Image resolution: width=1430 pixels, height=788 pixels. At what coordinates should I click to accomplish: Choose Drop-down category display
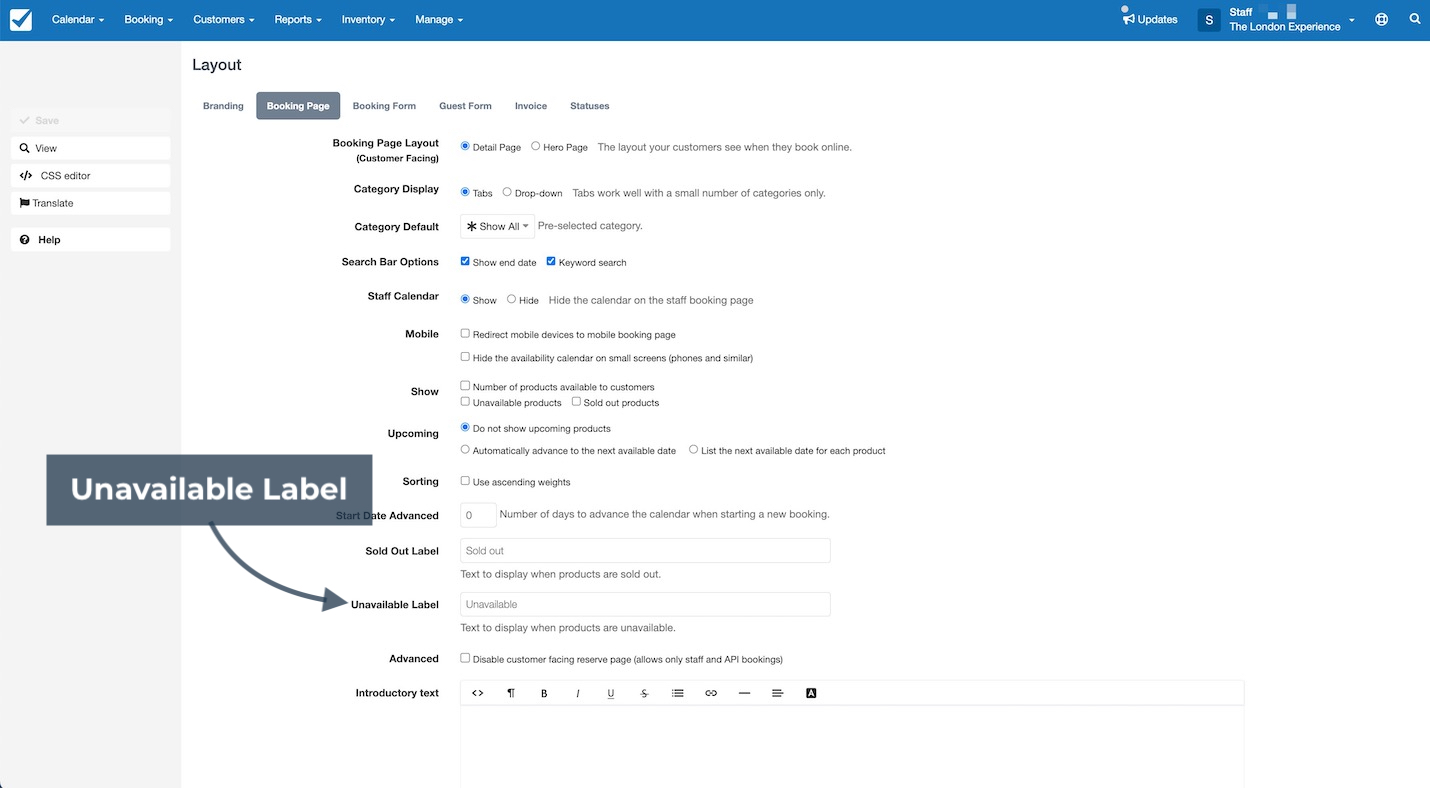pyautogui.click(x=507, y=192)
